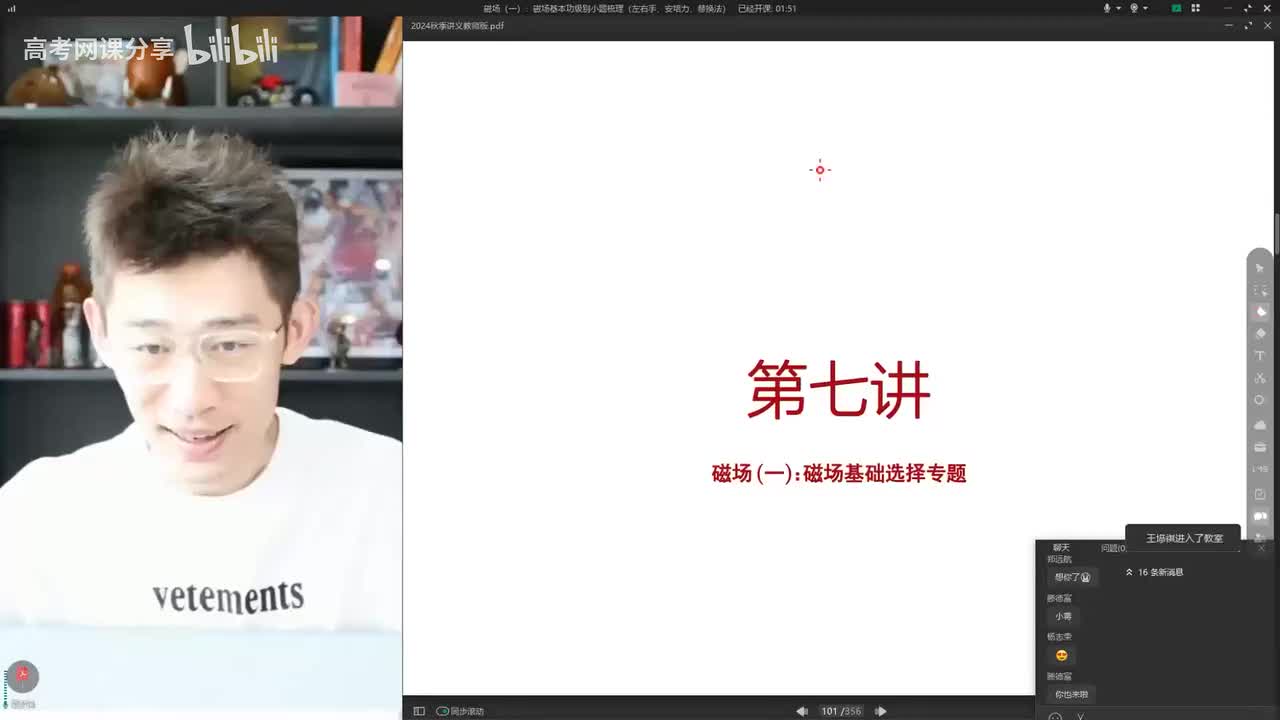The height and width of the screenshot is (720, 1280).
Task: Click the 已经开课 01:51 timer text
Action: tap(767, 8)
